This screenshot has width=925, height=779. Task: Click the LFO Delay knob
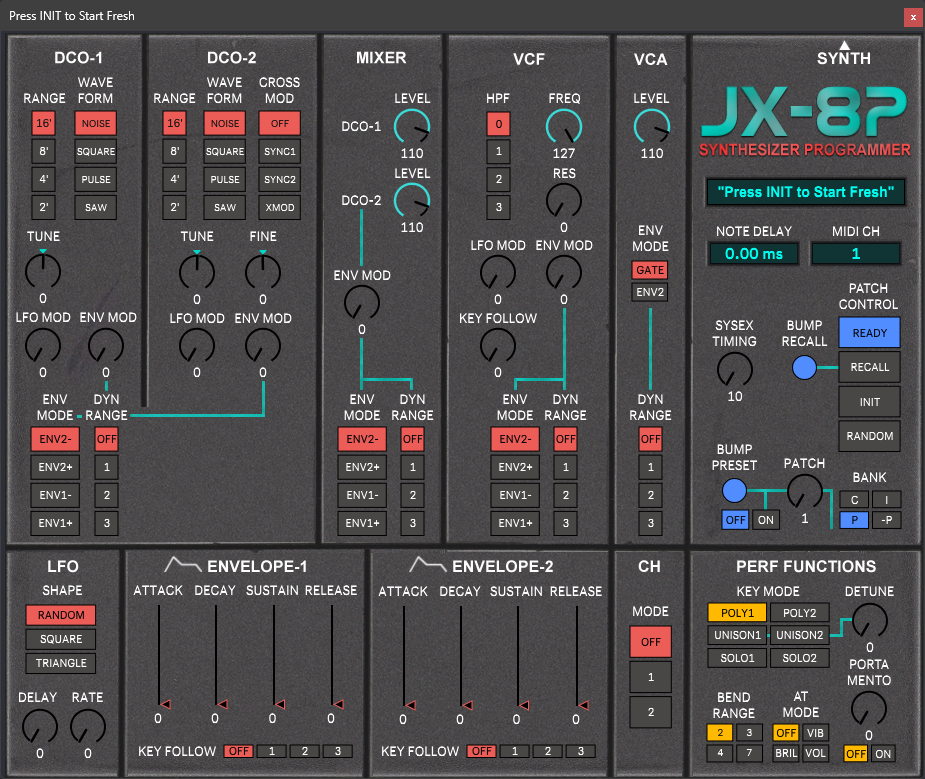click(x=40, y=727)
